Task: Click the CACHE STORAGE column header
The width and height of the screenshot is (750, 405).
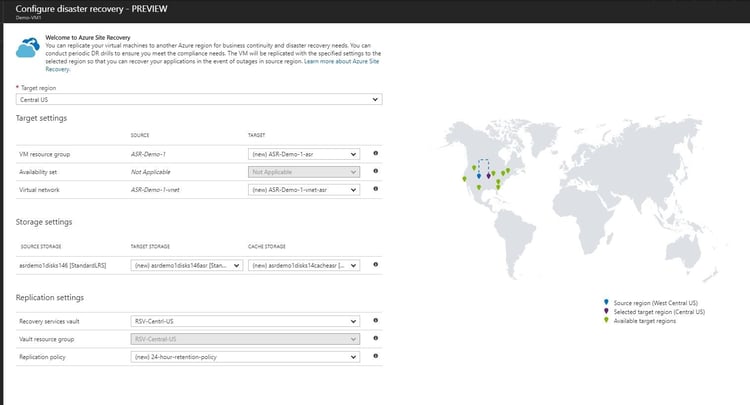Action: pos(266,247)
